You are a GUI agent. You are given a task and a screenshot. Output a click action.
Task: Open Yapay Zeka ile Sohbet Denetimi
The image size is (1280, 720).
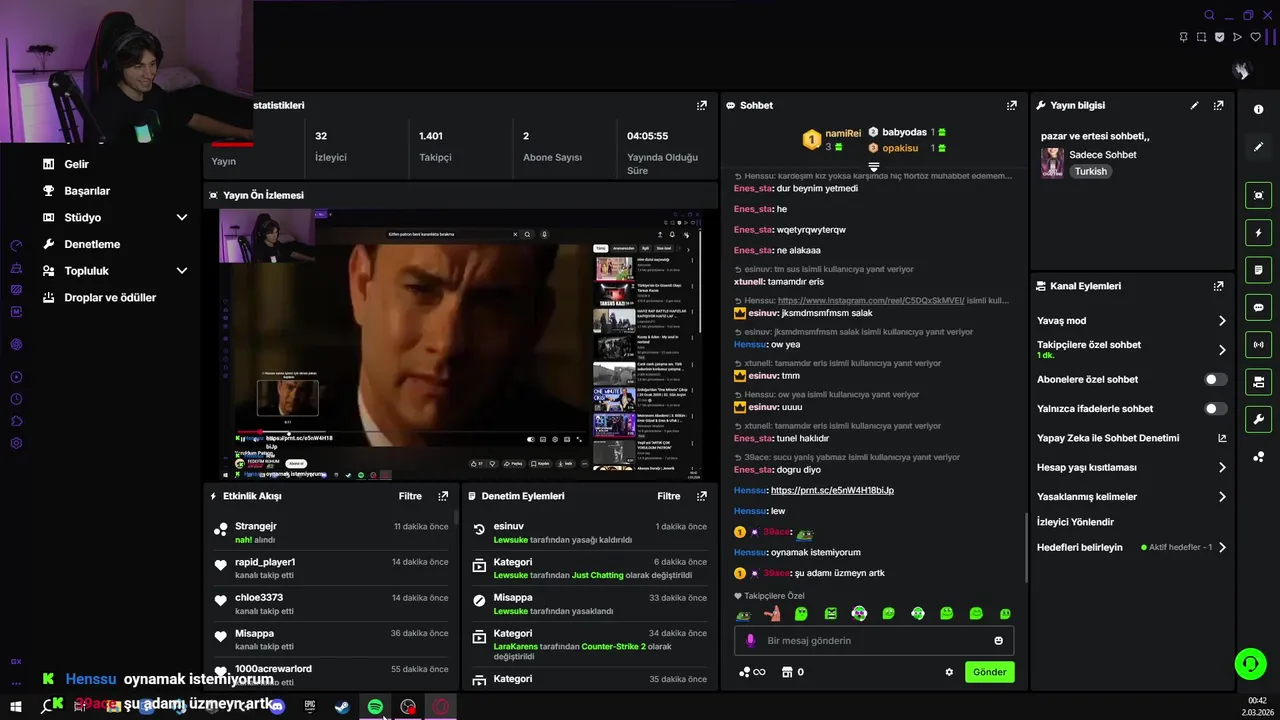tap(1108, 438)
